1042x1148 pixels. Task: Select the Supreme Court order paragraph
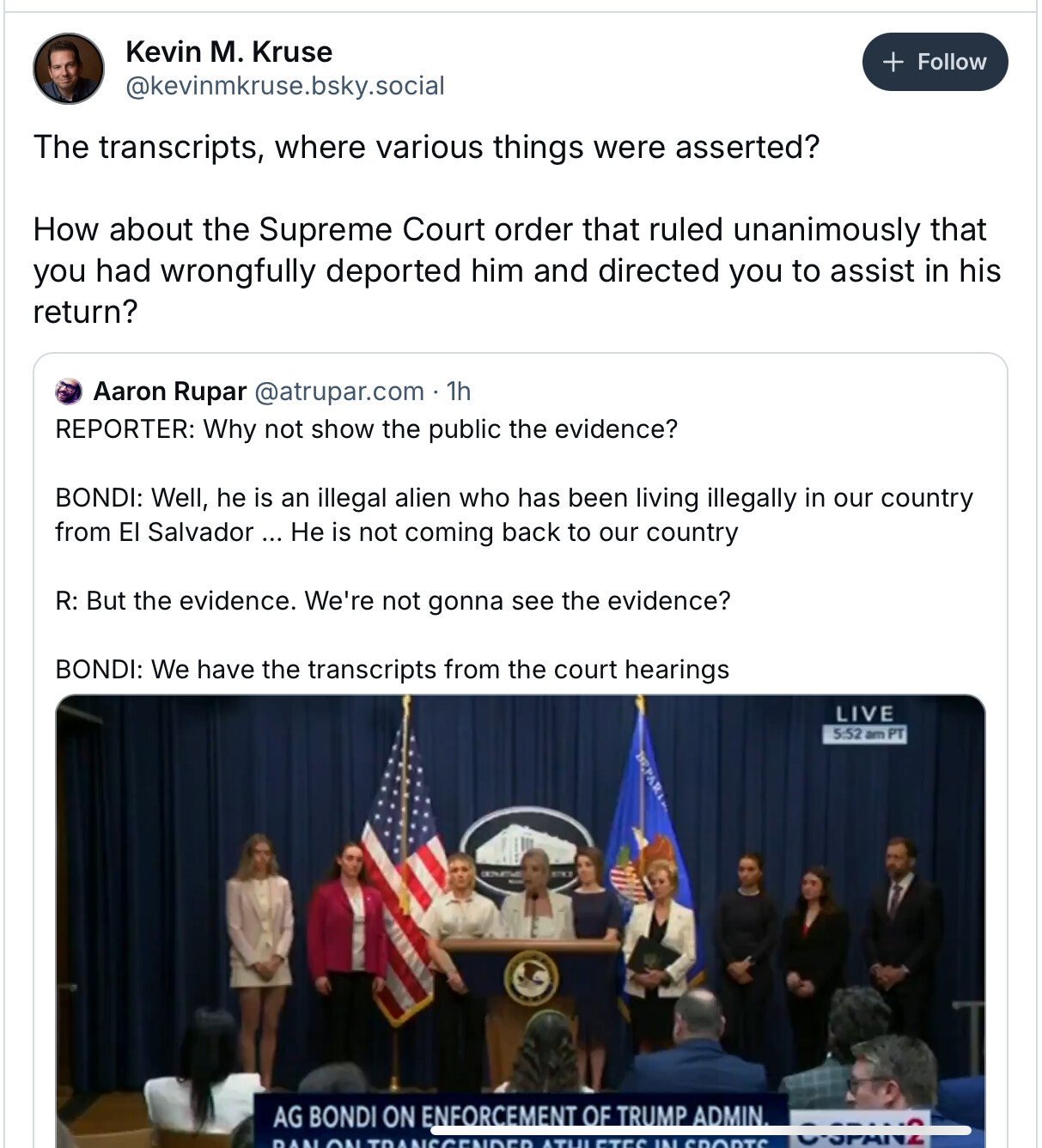point(515,270)
